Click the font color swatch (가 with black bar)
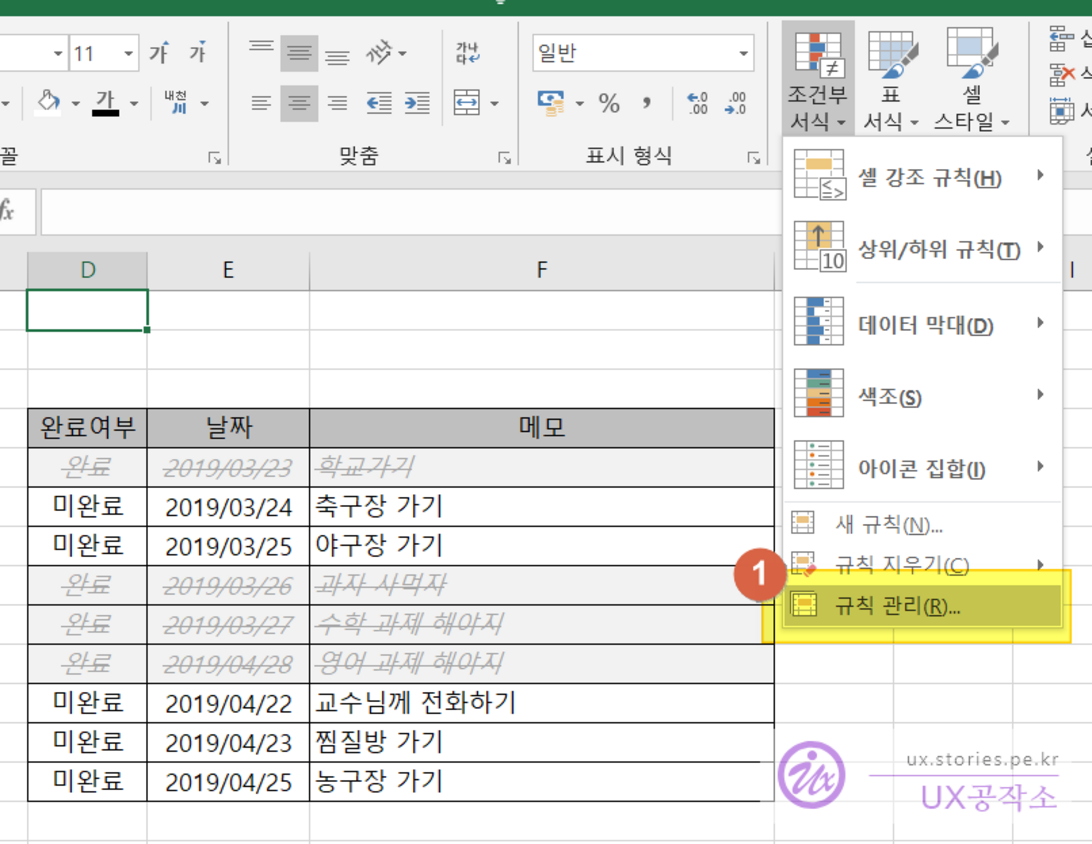The image size is (1092, 844). click(105, 103)
